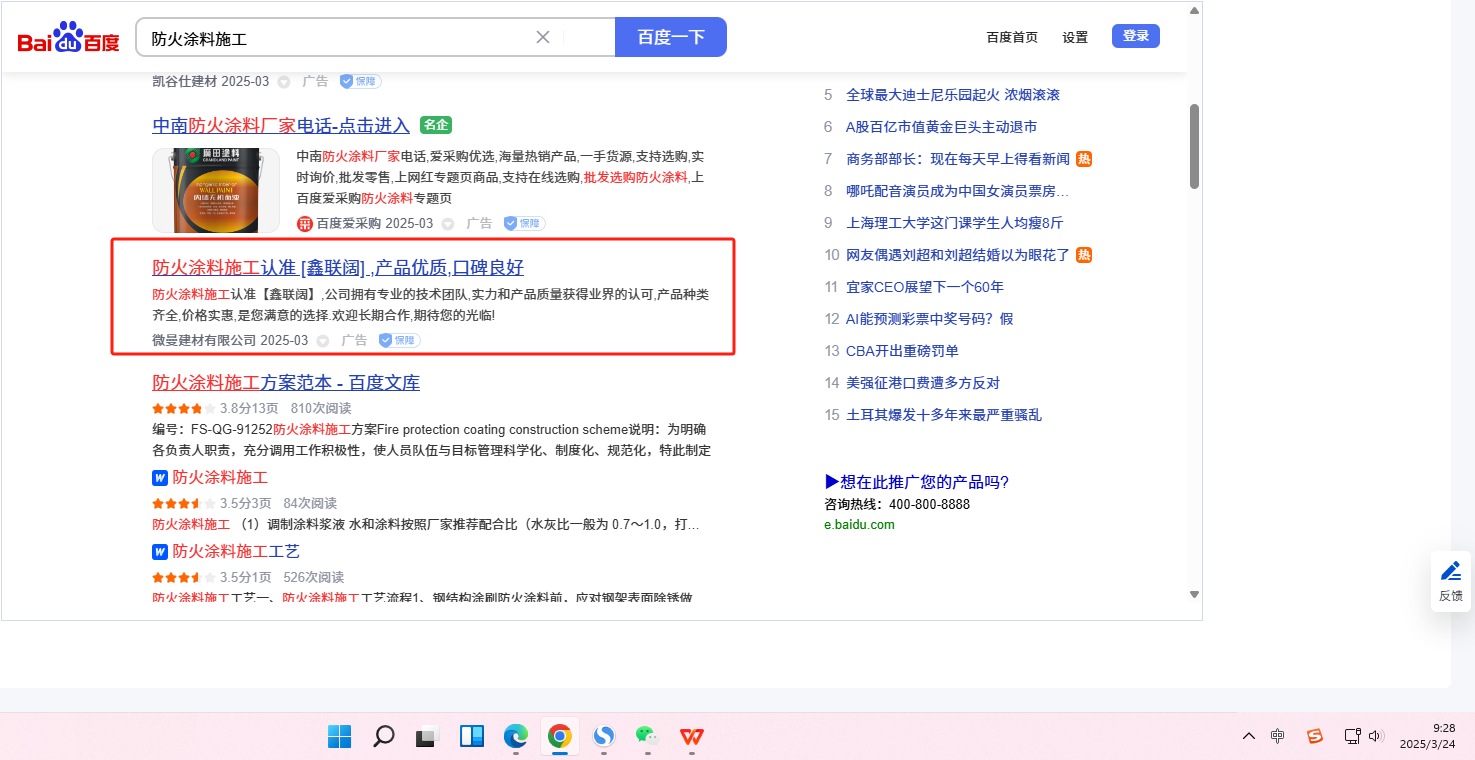Click the paint bucket product thumbnail

click(216, 190)
